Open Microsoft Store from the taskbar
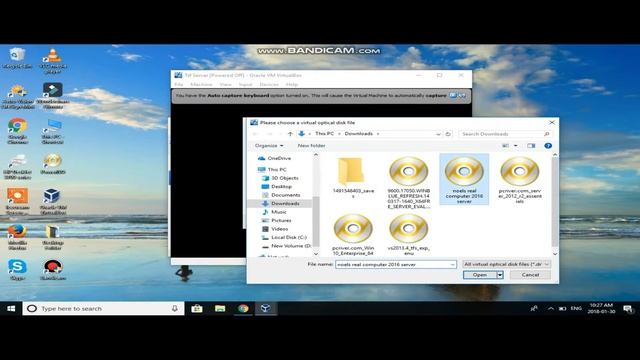Screen dimensions: 640x360 click(x=197, y=309)
